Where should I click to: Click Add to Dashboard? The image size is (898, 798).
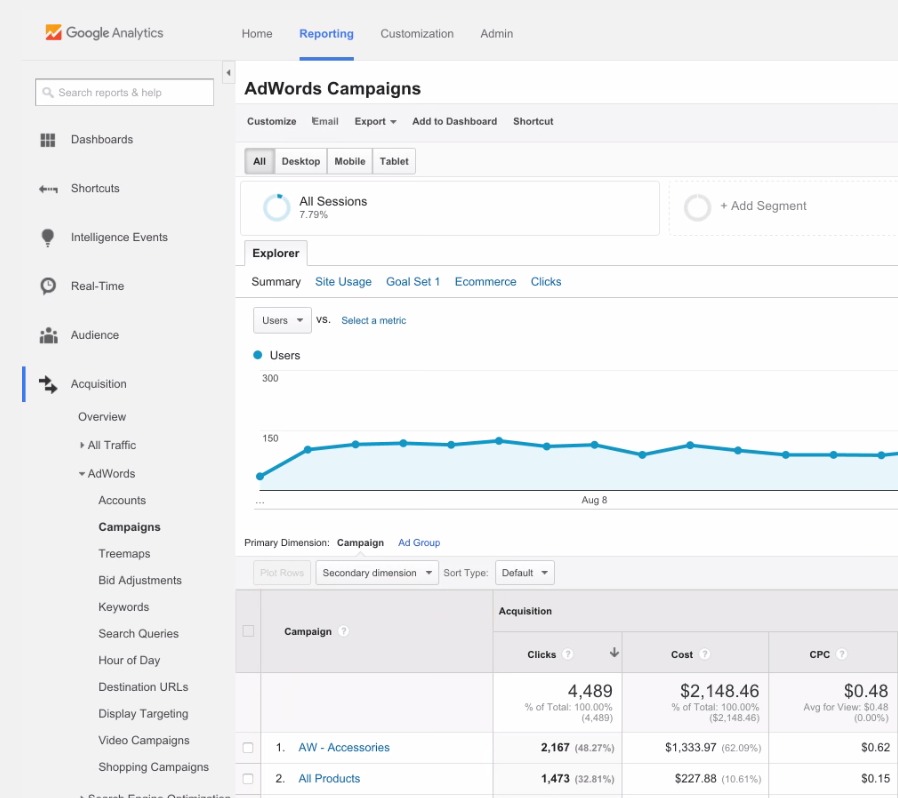[x=455, y=121]
